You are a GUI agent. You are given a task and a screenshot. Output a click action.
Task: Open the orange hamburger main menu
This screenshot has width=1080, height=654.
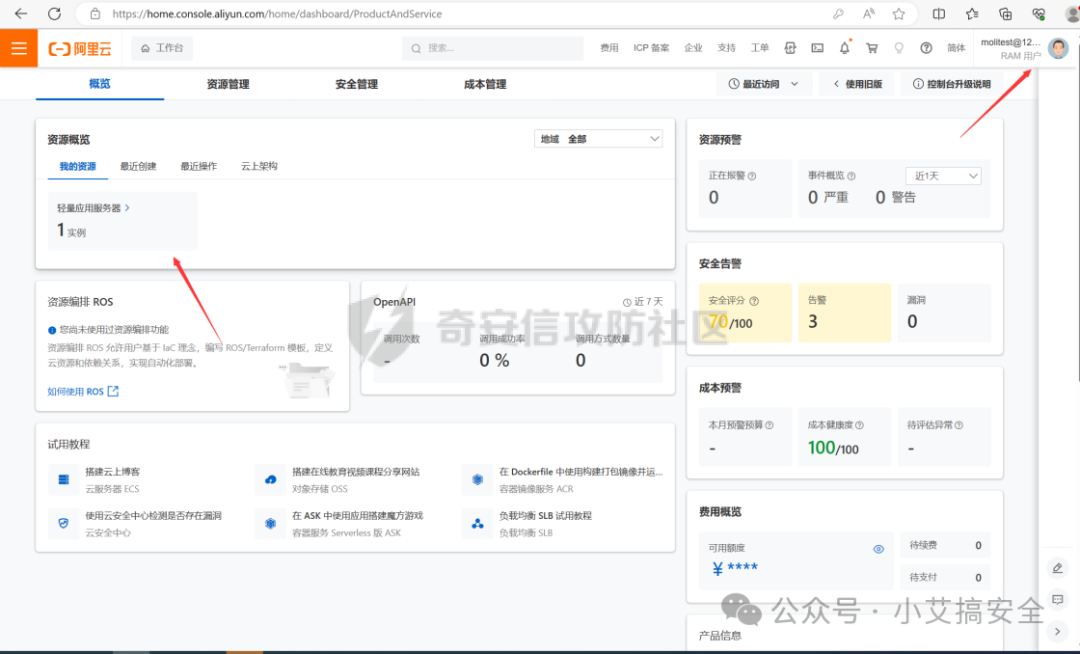19,48
